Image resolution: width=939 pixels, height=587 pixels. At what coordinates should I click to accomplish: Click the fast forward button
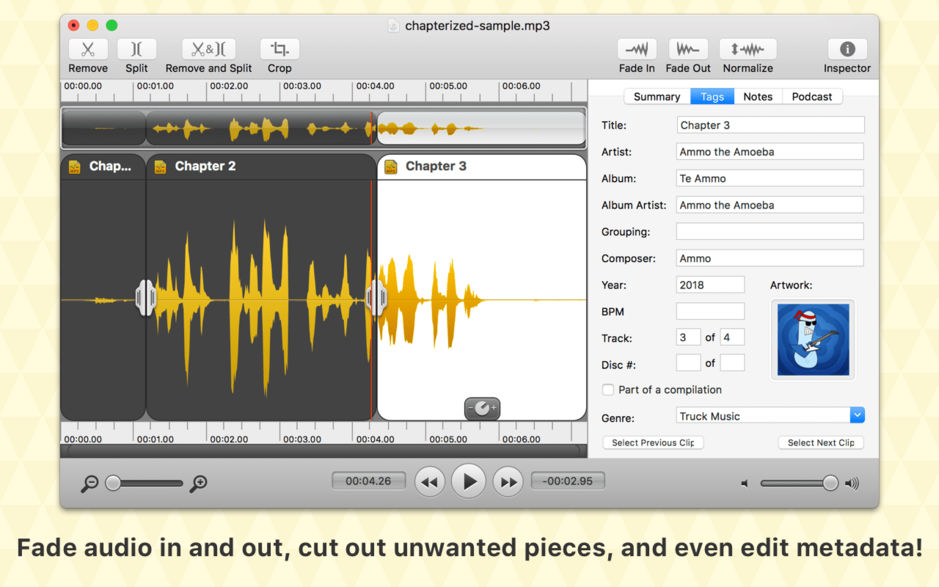click(508, 482)
